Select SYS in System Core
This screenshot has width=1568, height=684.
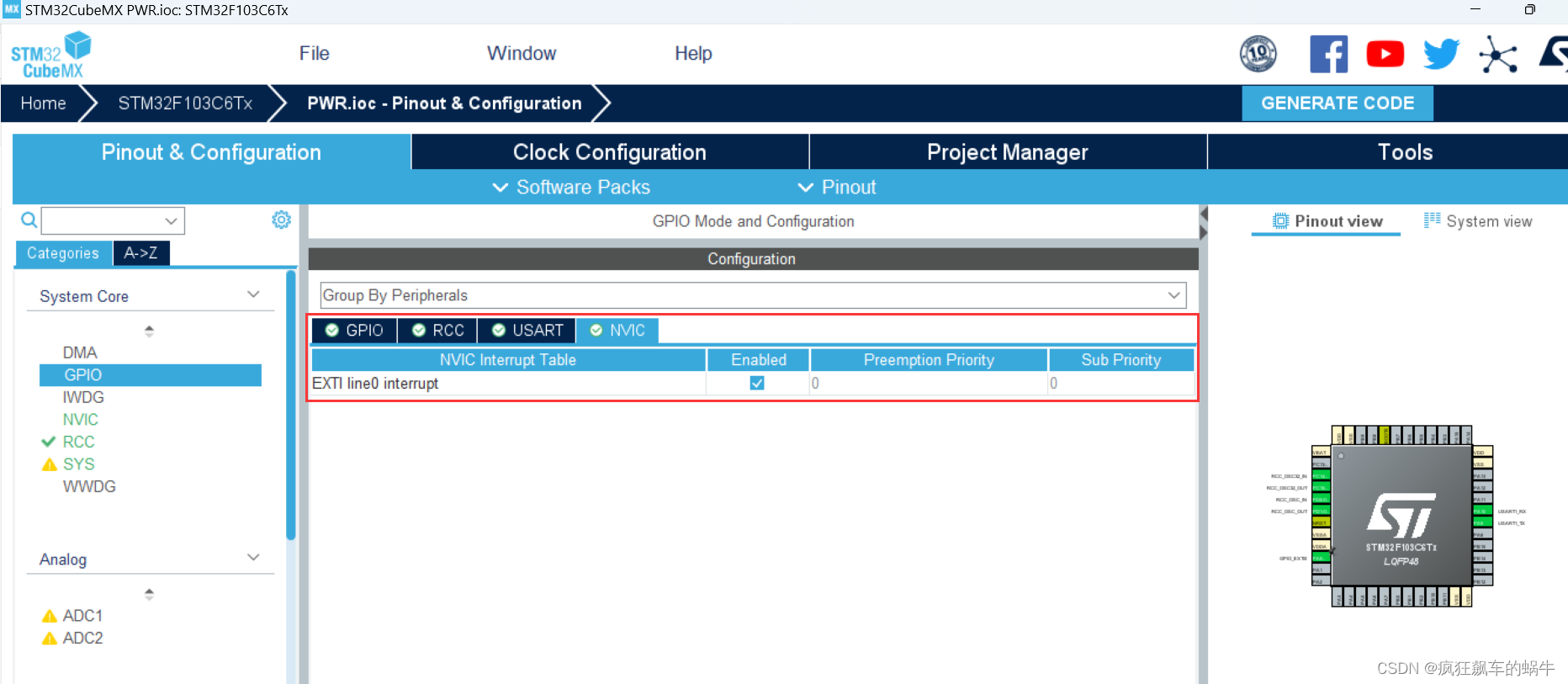click(x=78, y=464)
